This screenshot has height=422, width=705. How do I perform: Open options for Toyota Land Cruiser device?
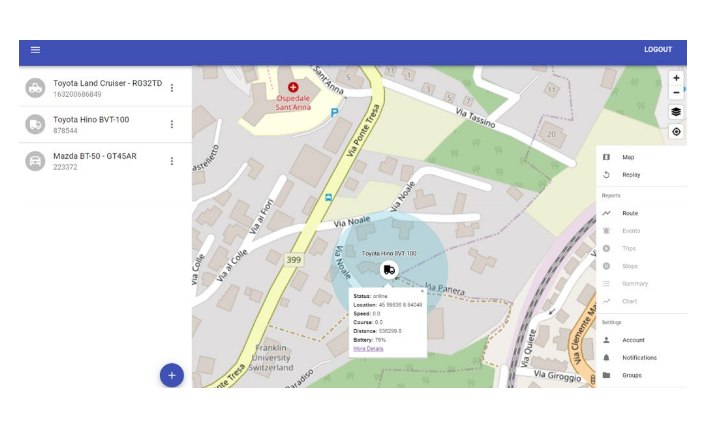tap(171, 88)
